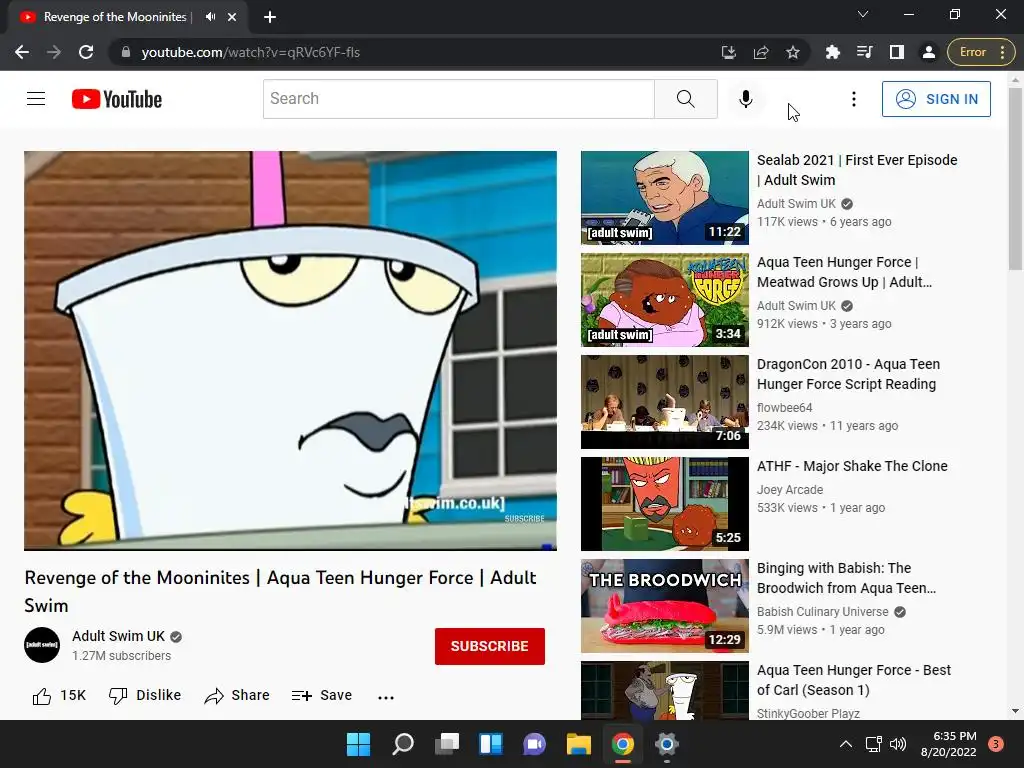Open Task View on taskbar
Screen dimensions: 1024x768
(447, 744)
